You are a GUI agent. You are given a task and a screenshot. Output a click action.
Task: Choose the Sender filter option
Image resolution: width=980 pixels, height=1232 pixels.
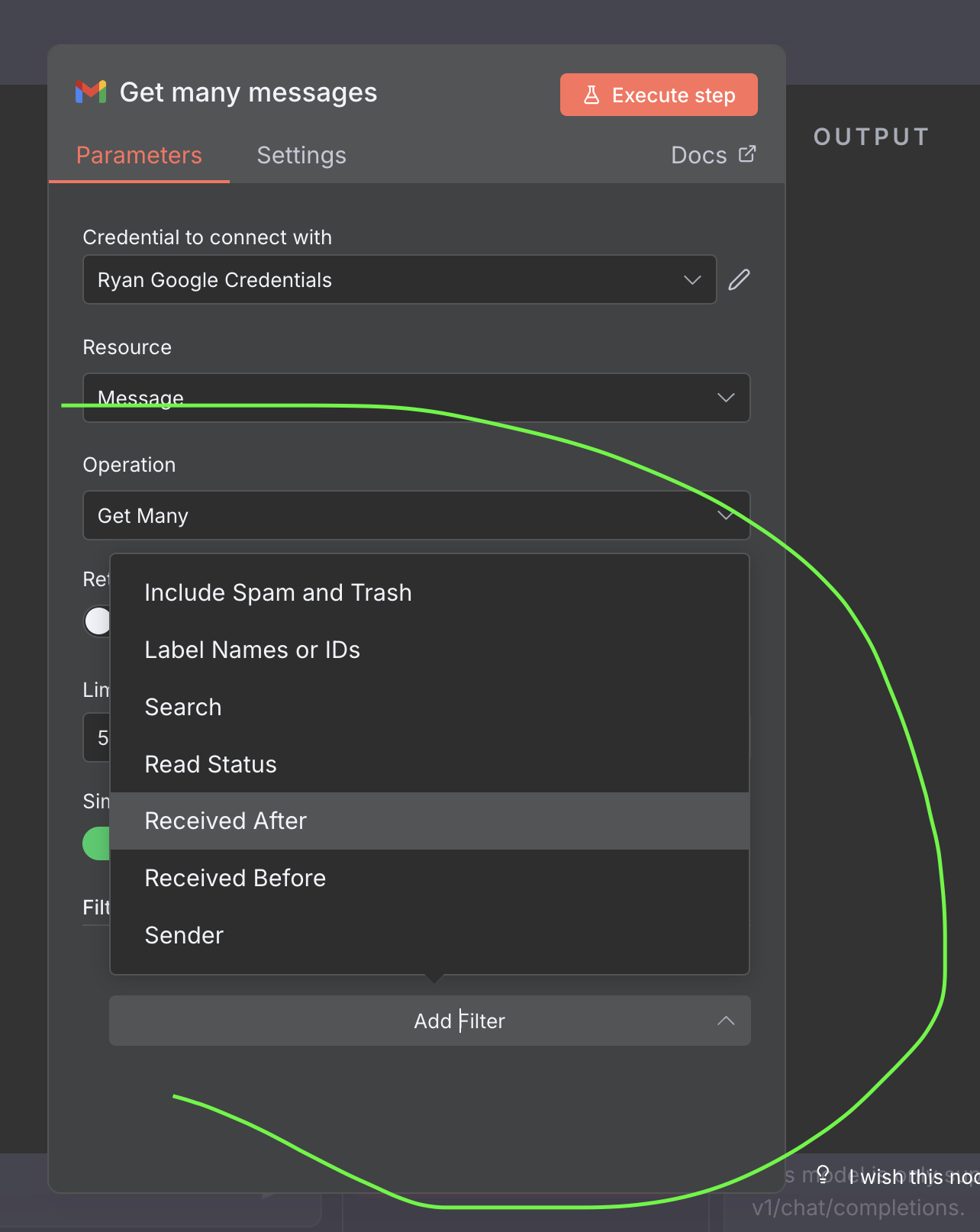tap(184, 935)
